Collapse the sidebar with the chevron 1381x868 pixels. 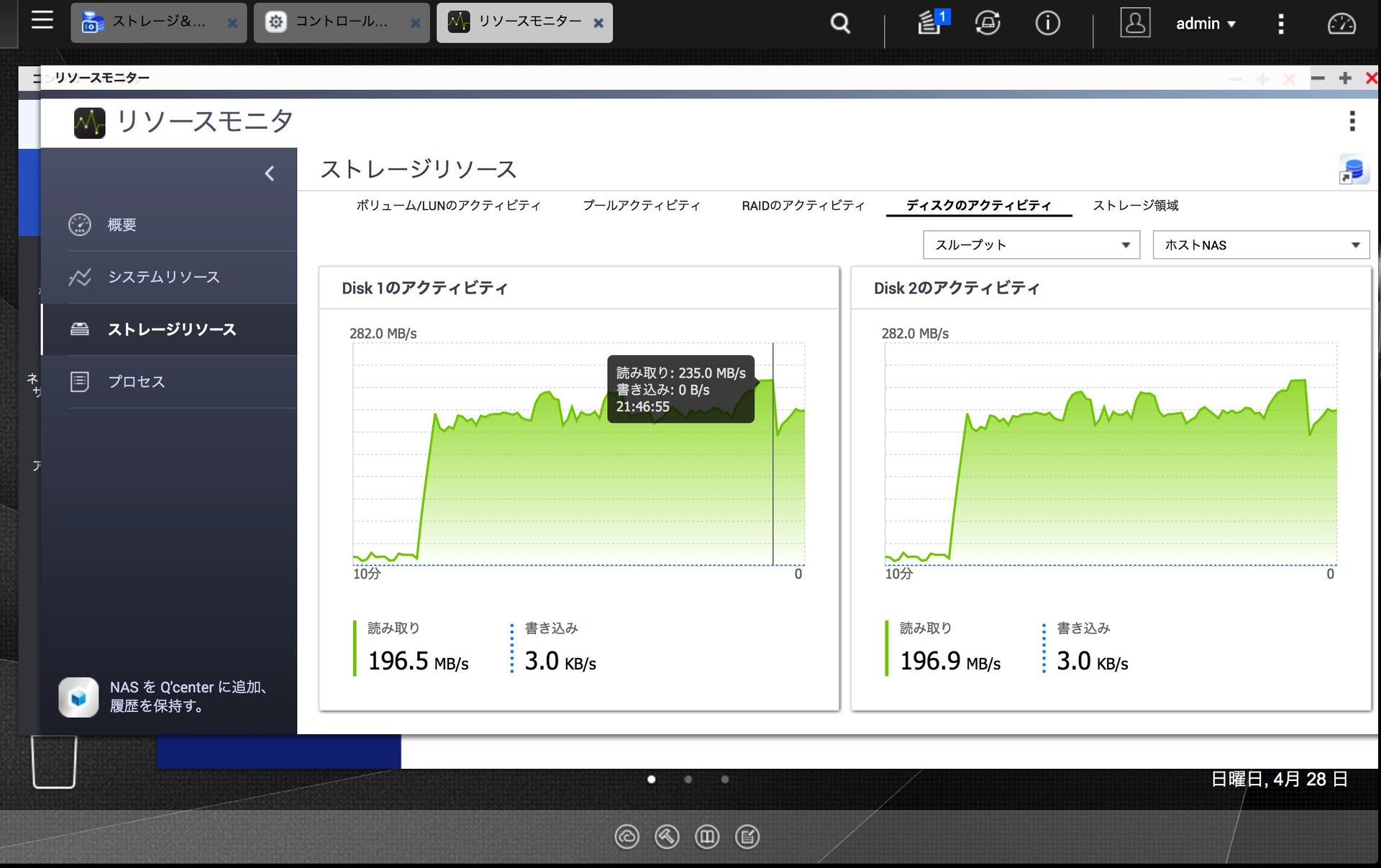point(270,173)
